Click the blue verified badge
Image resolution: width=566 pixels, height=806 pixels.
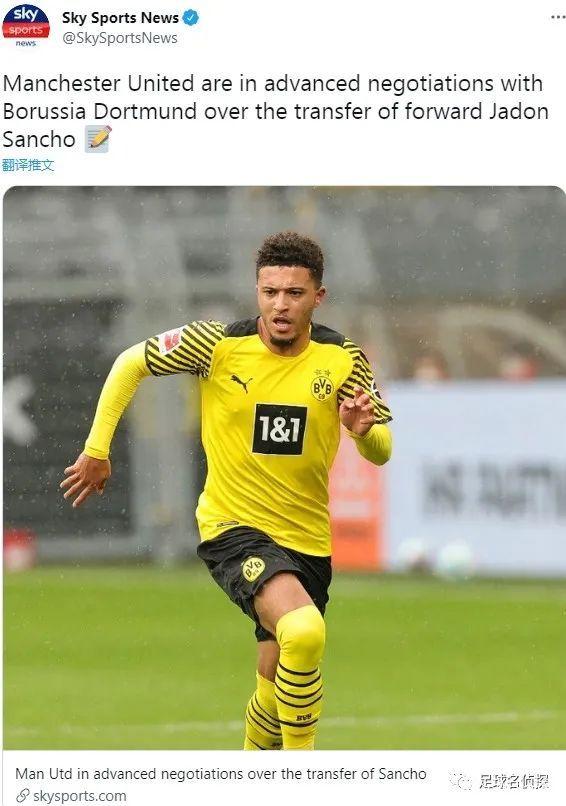click(191, 17)
